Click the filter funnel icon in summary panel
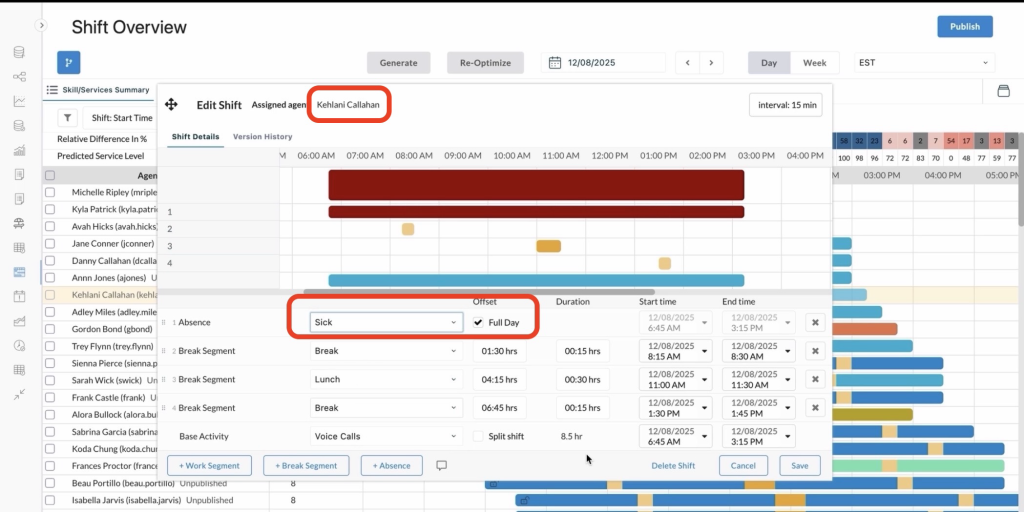 (x=69, y=118)
